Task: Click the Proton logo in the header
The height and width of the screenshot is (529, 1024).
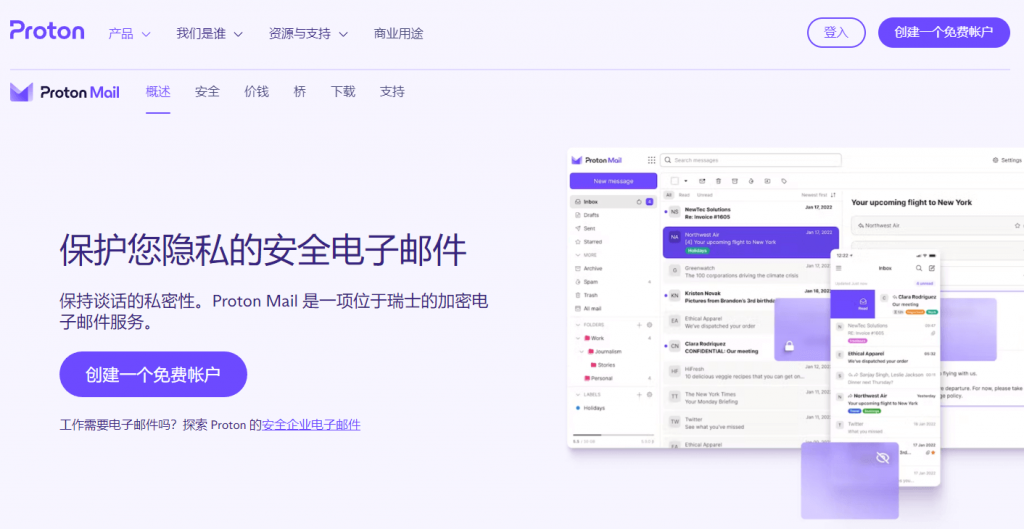Action: click(x=47, y=31)
